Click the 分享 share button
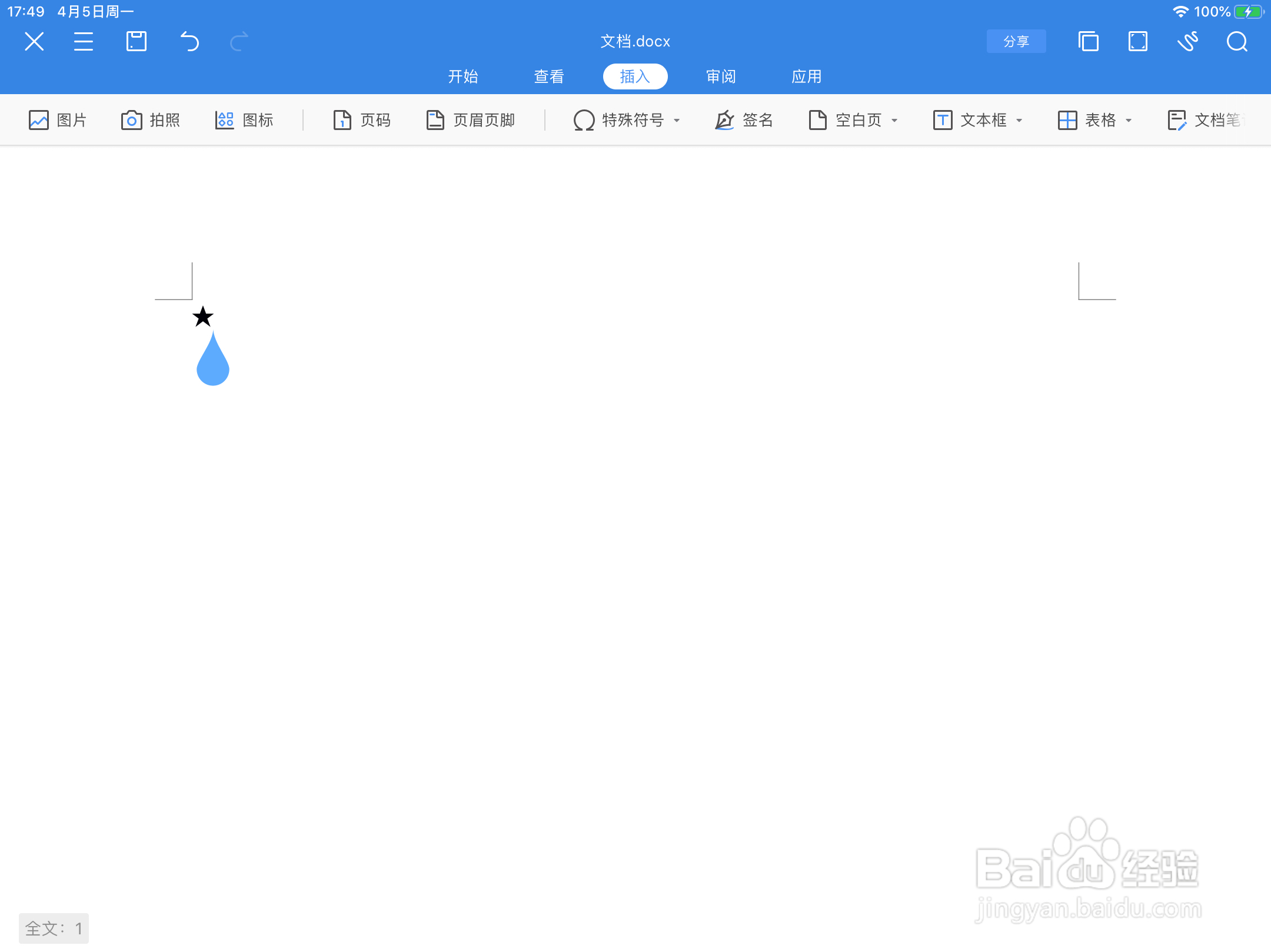This screenshot has width=1271, height=952. pyautogui.click(x=1016, y=41)
